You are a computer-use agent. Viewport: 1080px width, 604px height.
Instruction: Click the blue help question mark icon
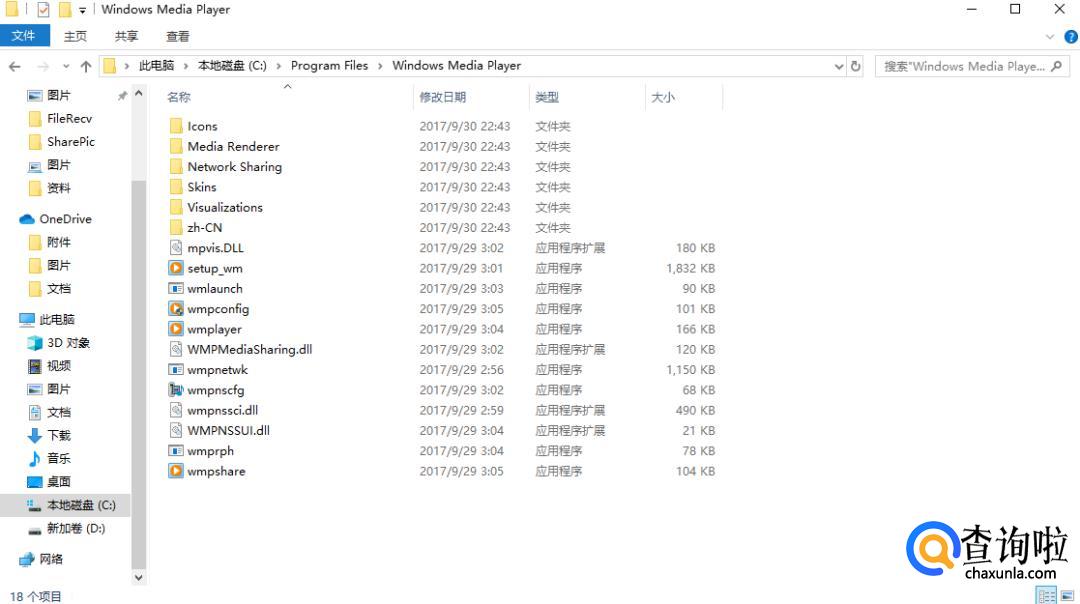pos(1071,37)
